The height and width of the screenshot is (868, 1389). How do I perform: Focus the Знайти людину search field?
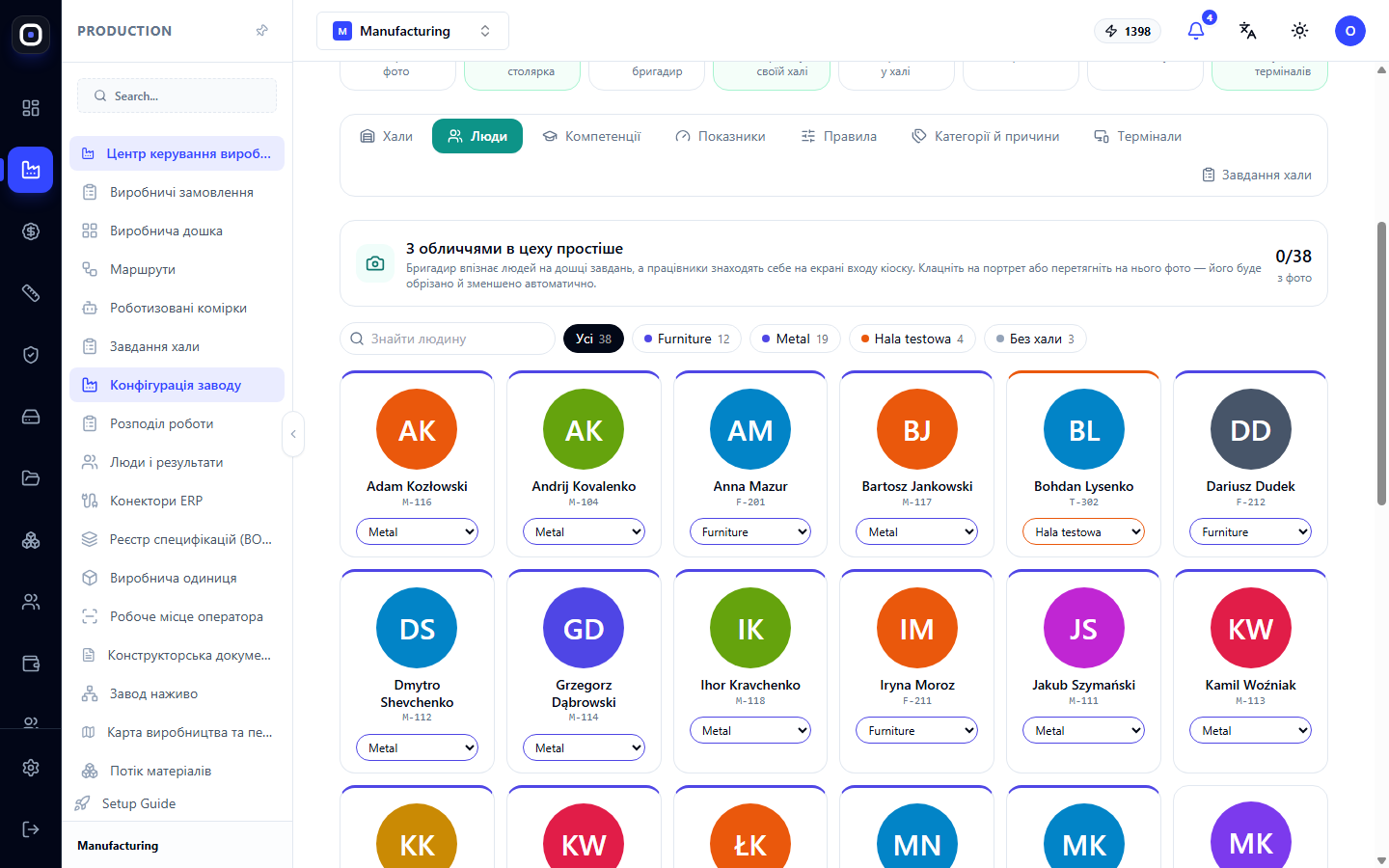pyautogui.click(x=448, y=339)
